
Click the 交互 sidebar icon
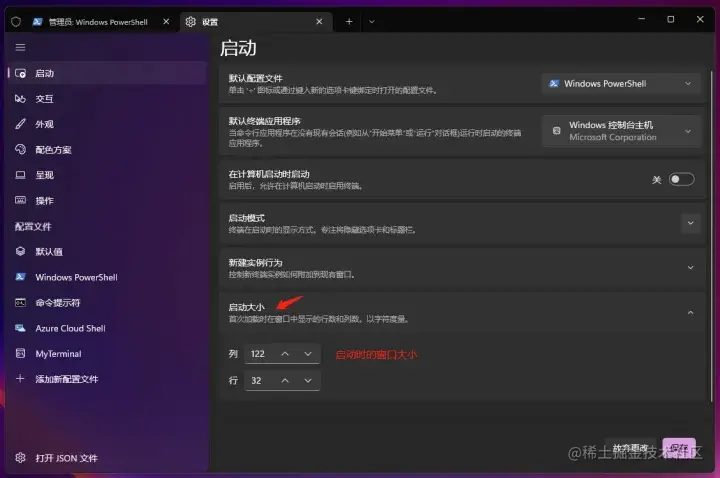[x=20, y=99]
